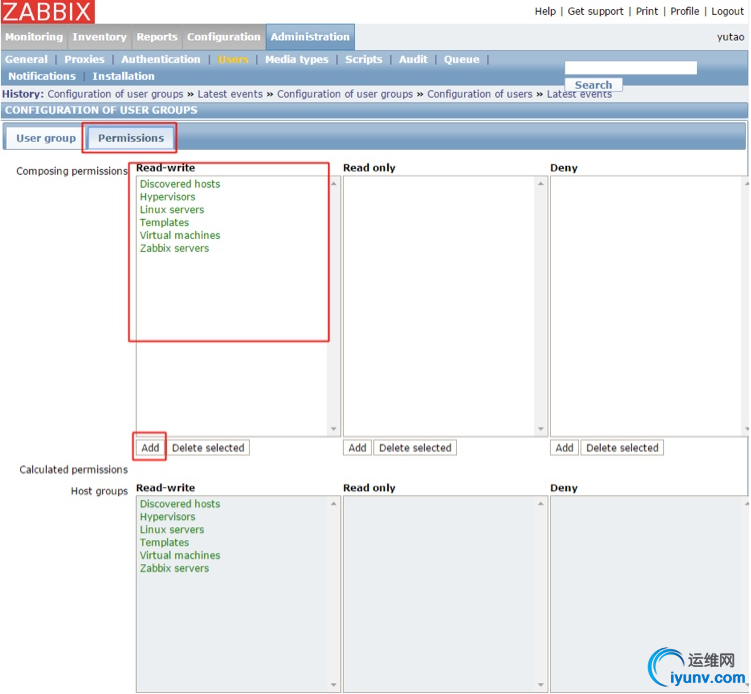Screen dimensions: 751x694
Task: Switch to the Permissions tab
Action: [x=131, y=138]
